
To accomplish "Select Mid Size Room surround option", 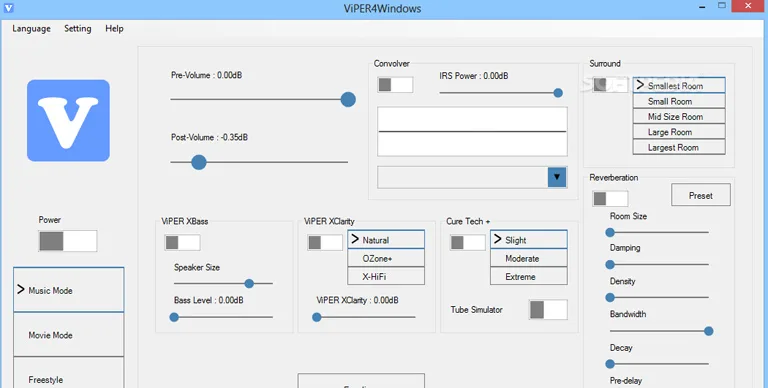I will (x=679, y=116).
